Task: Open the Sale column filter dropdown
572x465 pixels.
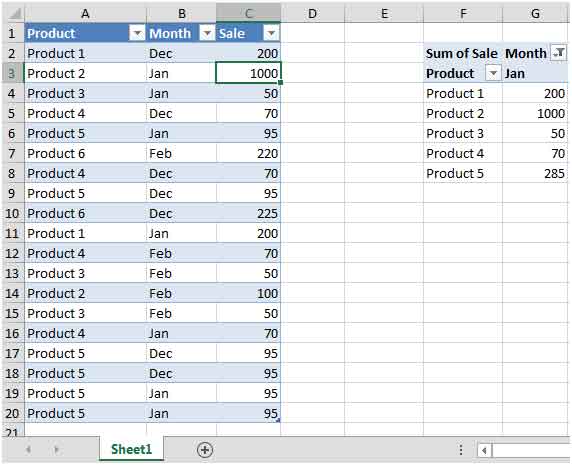Action: pyautogui.click(x=271, y=34)
